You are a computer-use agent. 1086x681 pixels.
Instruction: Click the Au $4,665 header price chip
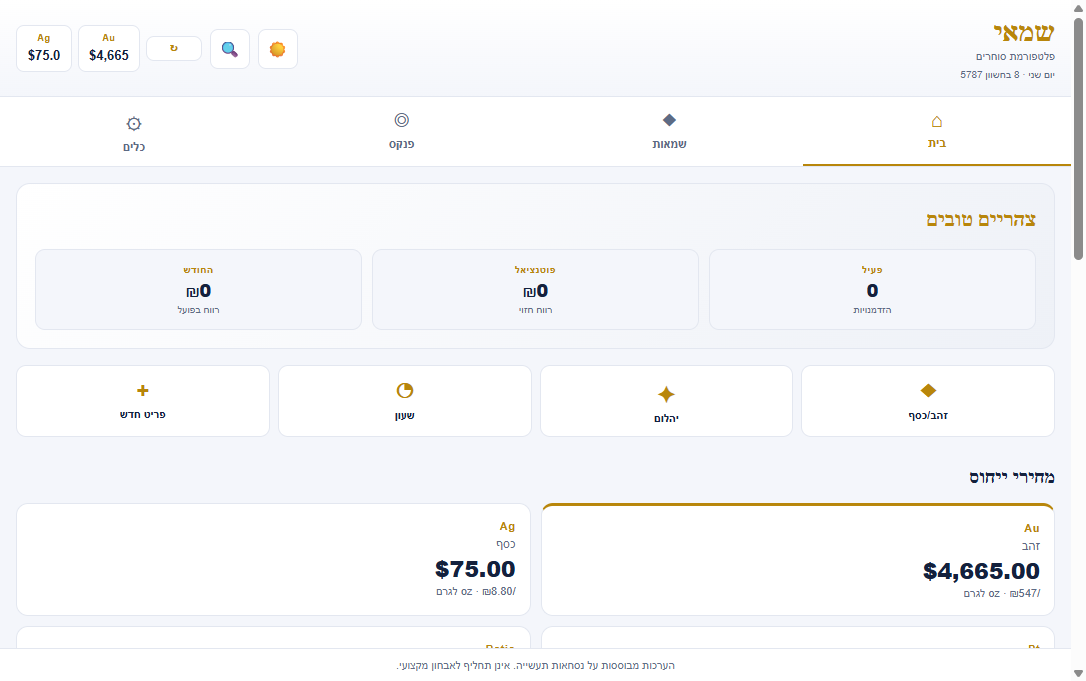pyautogui.click(x=109, y=48)
